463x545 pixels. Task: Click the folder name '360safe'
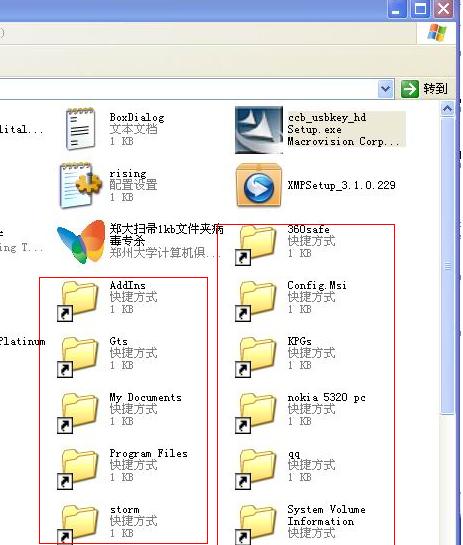[x=309, y=229]
